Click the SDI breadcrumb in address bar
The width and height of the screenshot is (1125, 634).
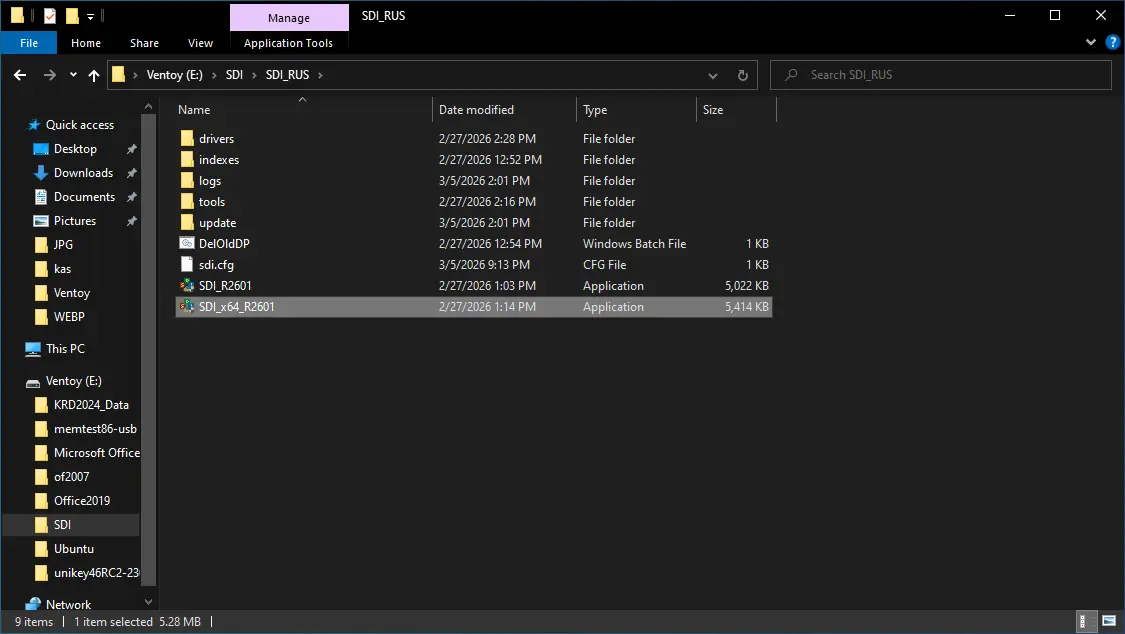pyautogui.click(x=234, y=75)
